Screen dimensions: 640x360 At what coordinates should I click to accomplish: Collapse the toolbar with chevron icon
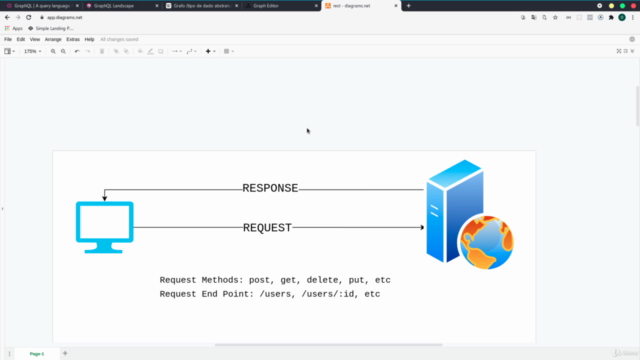coord(632,51)
